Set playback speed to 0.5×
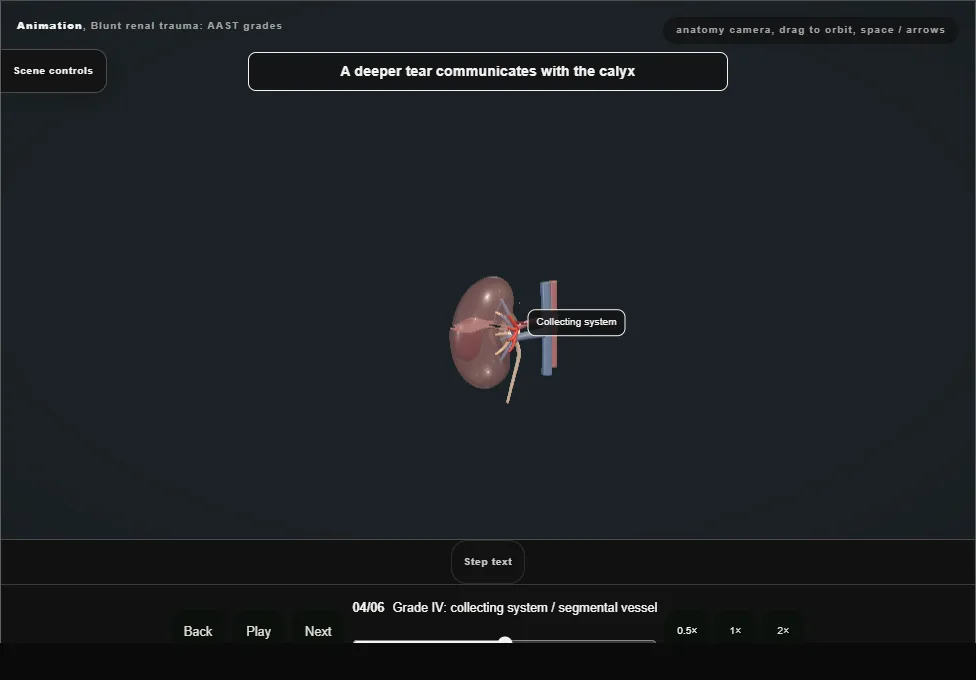 (x=687, y=630)
